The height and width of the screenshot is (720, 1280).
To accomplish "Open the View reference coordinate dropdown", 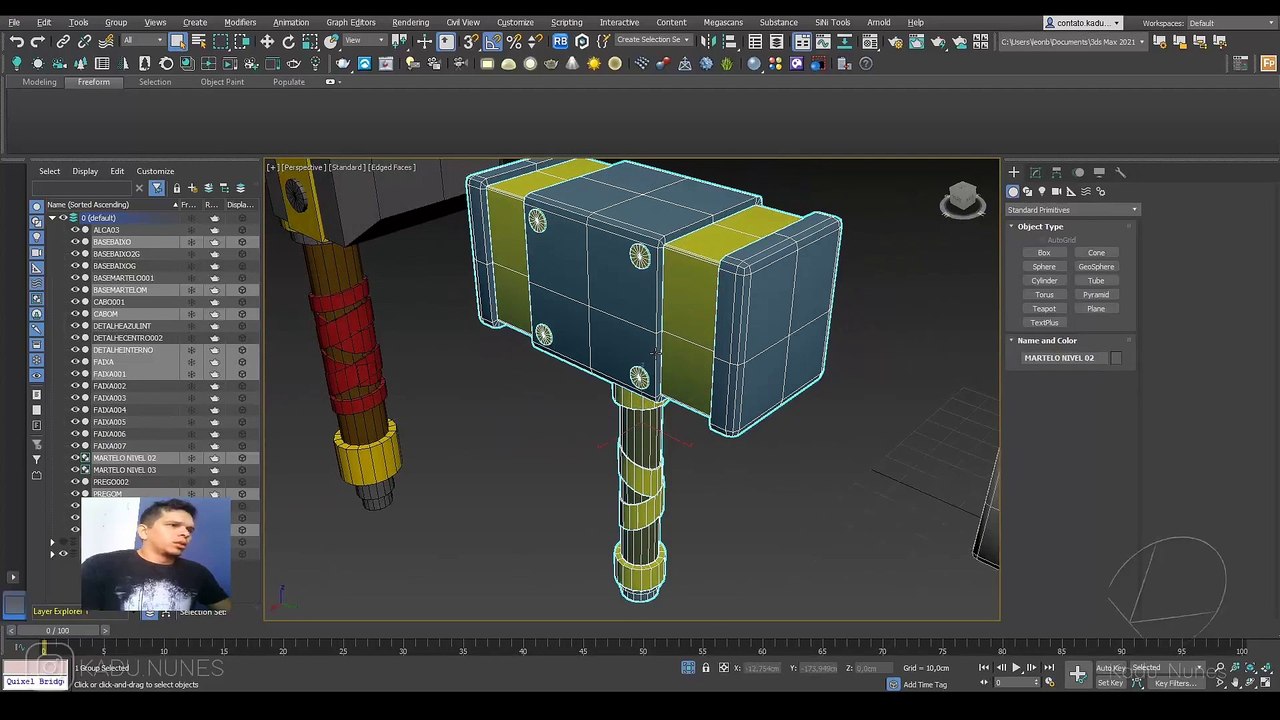I will coord(365,41).
